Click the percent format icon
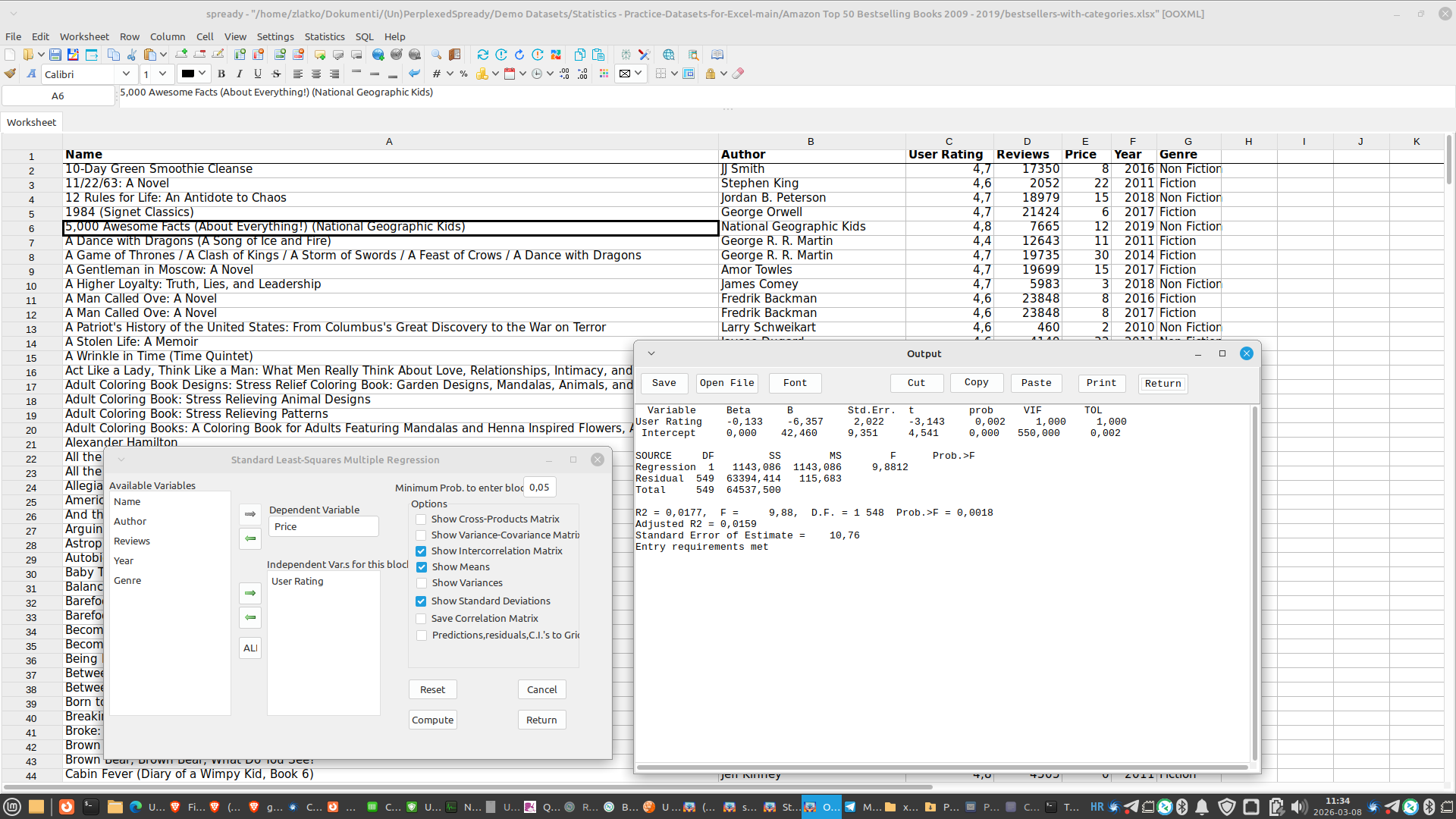Viewport: 1456px width, 819px height. (x=463, y=74)
